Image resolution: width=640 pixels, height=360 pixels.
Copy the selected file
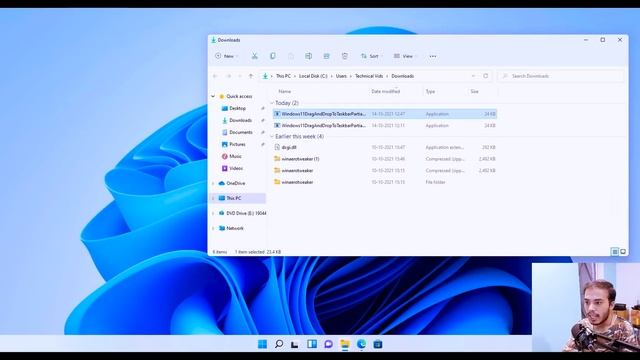click(273, 56)
